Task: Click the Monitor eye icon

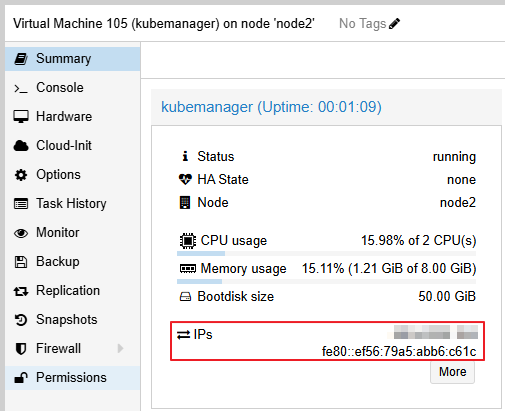Action: 21,233
